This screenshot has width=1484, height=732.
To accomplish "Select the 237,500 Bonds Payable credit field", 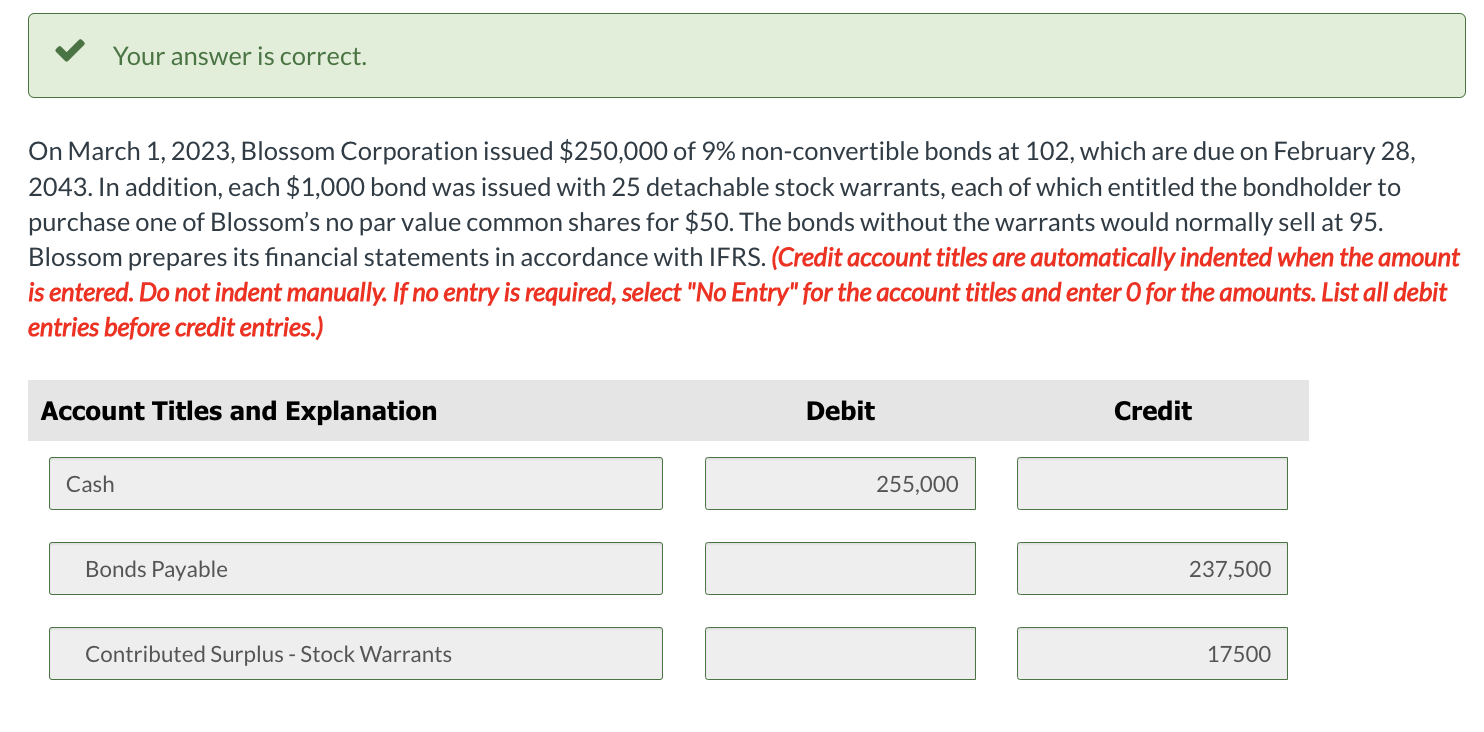I will [1151, 568].
